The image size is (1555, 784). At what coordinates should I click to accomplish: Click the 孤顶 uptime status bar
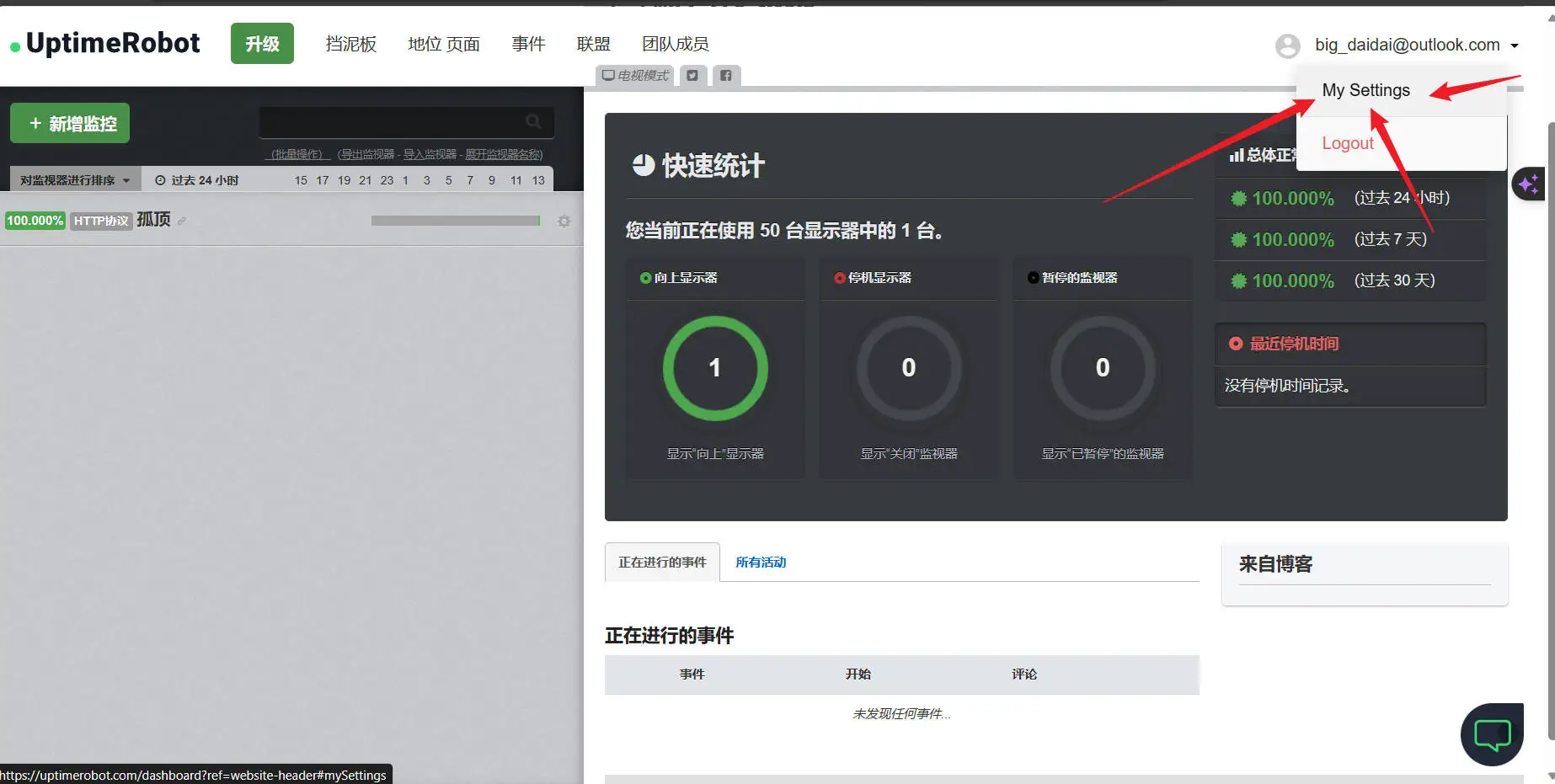click(x=455, y=221)
